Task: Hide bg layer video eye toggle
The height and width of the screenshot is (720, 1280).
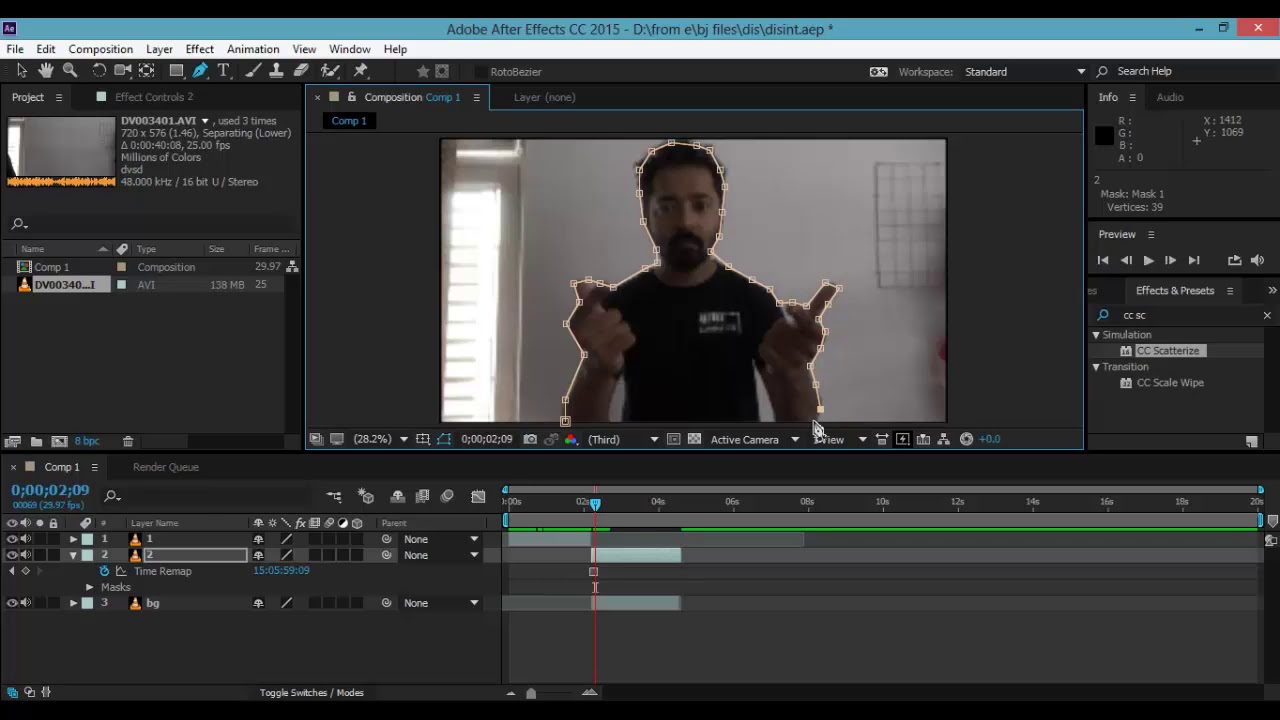Action: 12,603
